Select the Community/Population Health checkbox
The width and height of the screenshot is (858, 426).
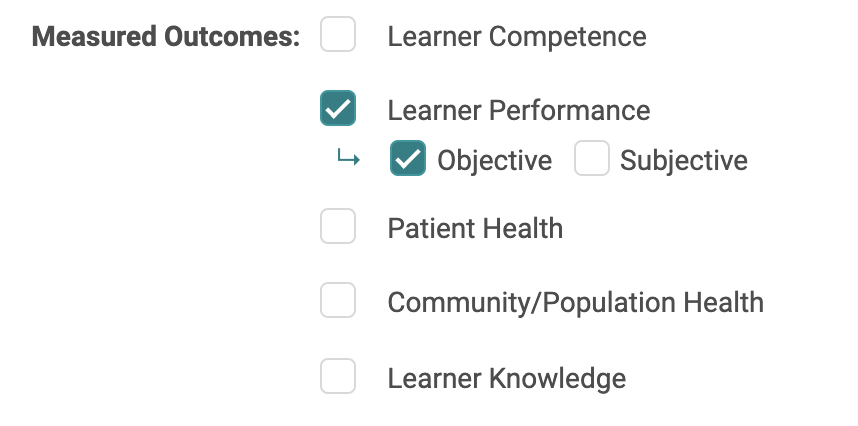click(x=338, y=300)
